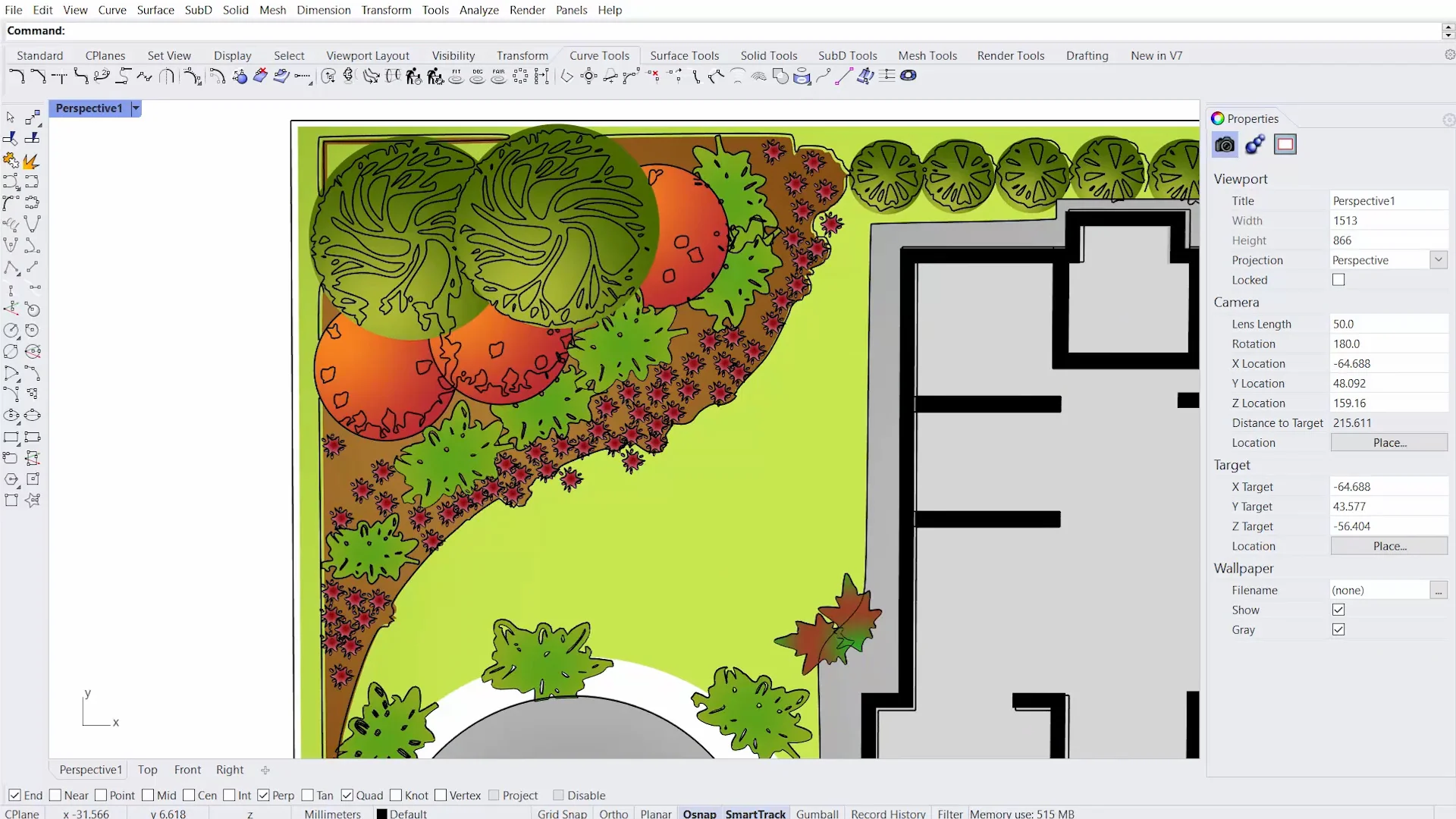
Task: Toggle the End osnap checkbox
Action: point(14,795)
